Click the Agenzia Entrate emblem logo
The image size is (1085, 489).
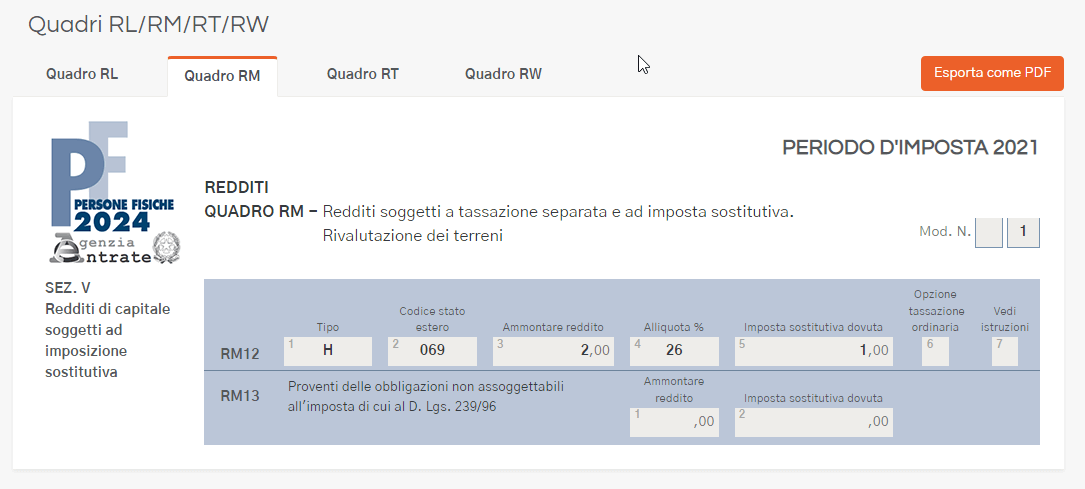[115, 250]
